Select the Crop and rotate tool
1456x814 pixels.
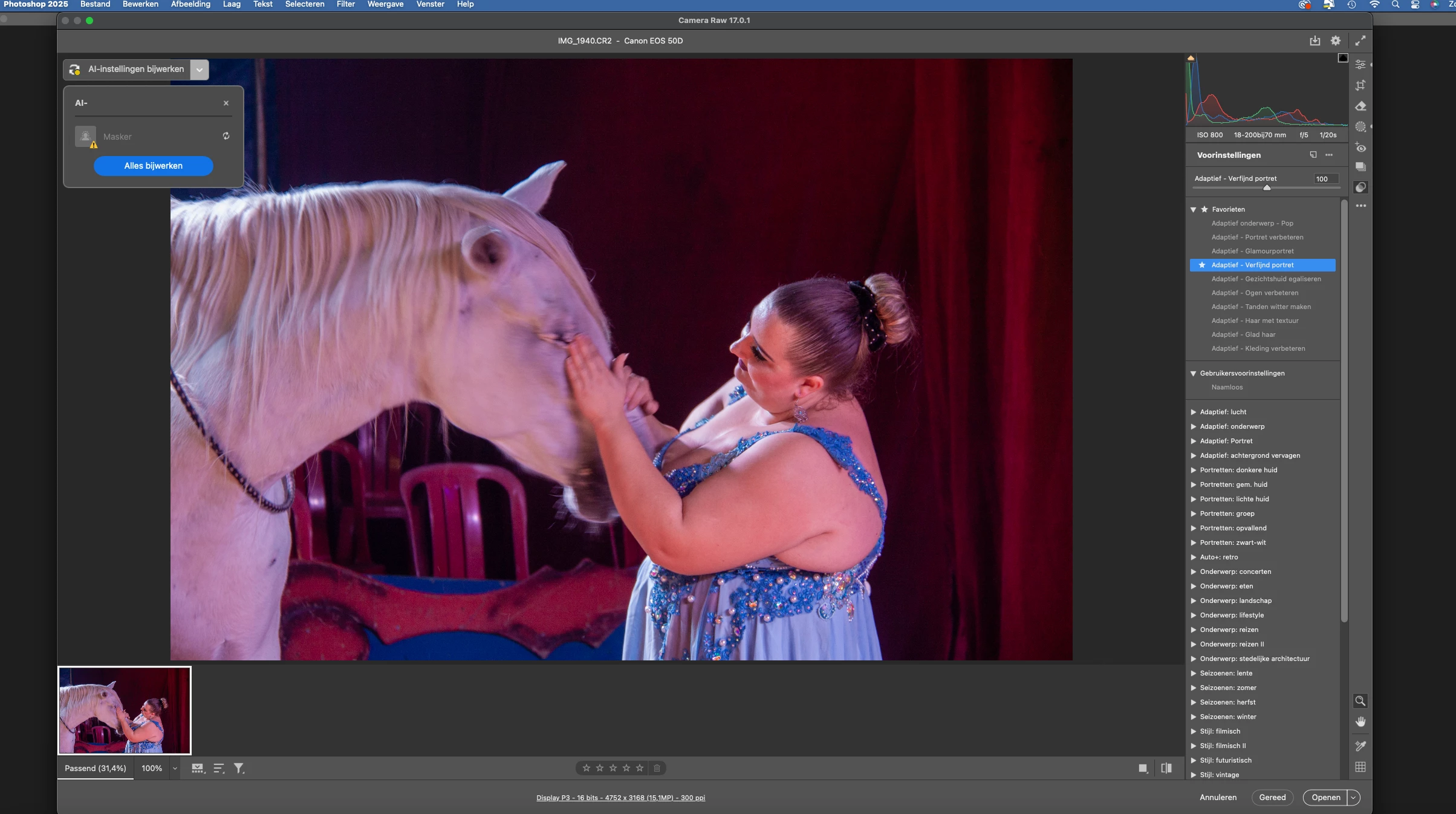[x=1360, y=85]
